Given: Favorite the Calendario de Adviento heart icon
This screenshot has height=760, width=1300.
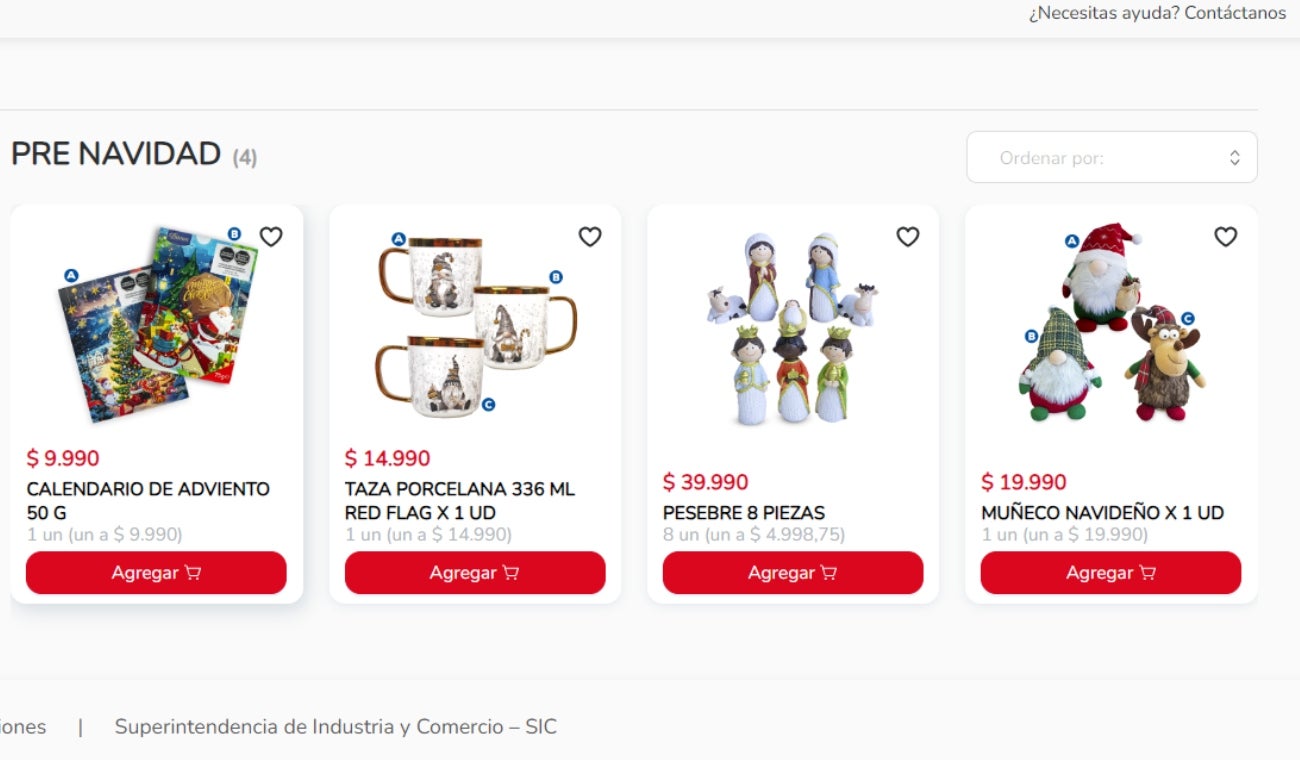Looking at the screenshot, I should (271, 237).
